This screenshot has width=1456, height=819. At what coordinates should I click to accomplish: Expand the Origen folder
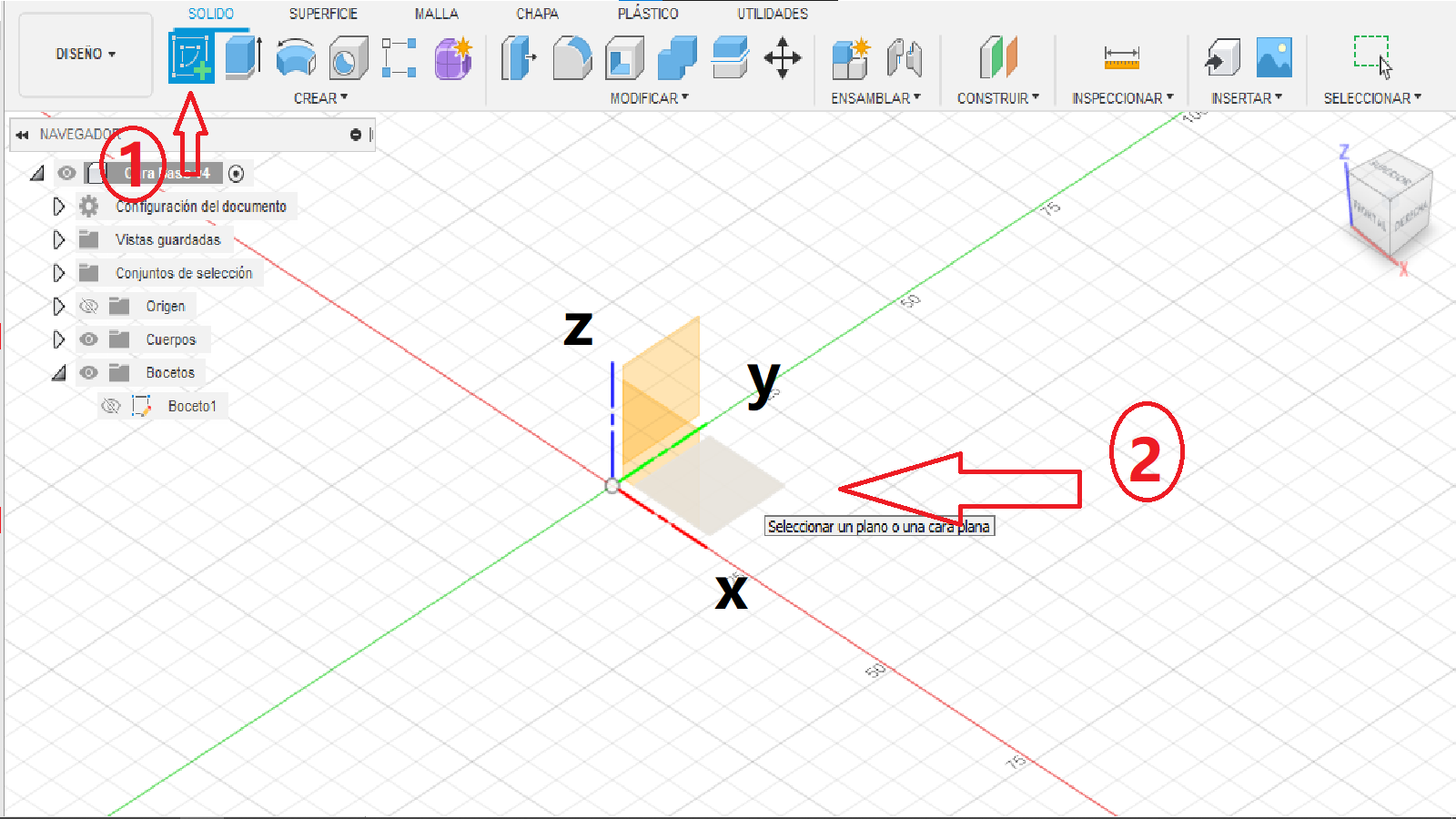pyautogui.click(x=59, y=306)
